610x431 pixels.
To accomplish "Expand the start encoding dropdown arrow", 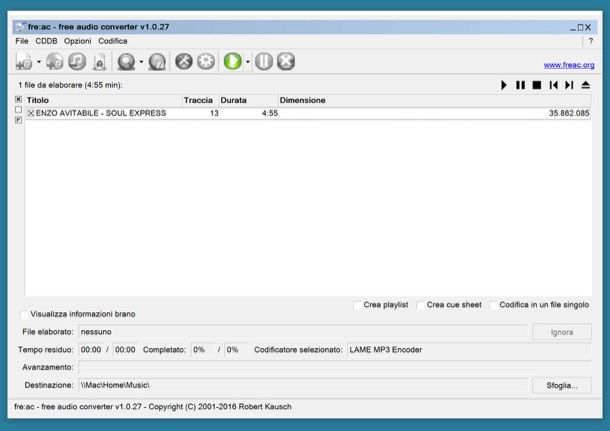I will [x=248, y=61].
